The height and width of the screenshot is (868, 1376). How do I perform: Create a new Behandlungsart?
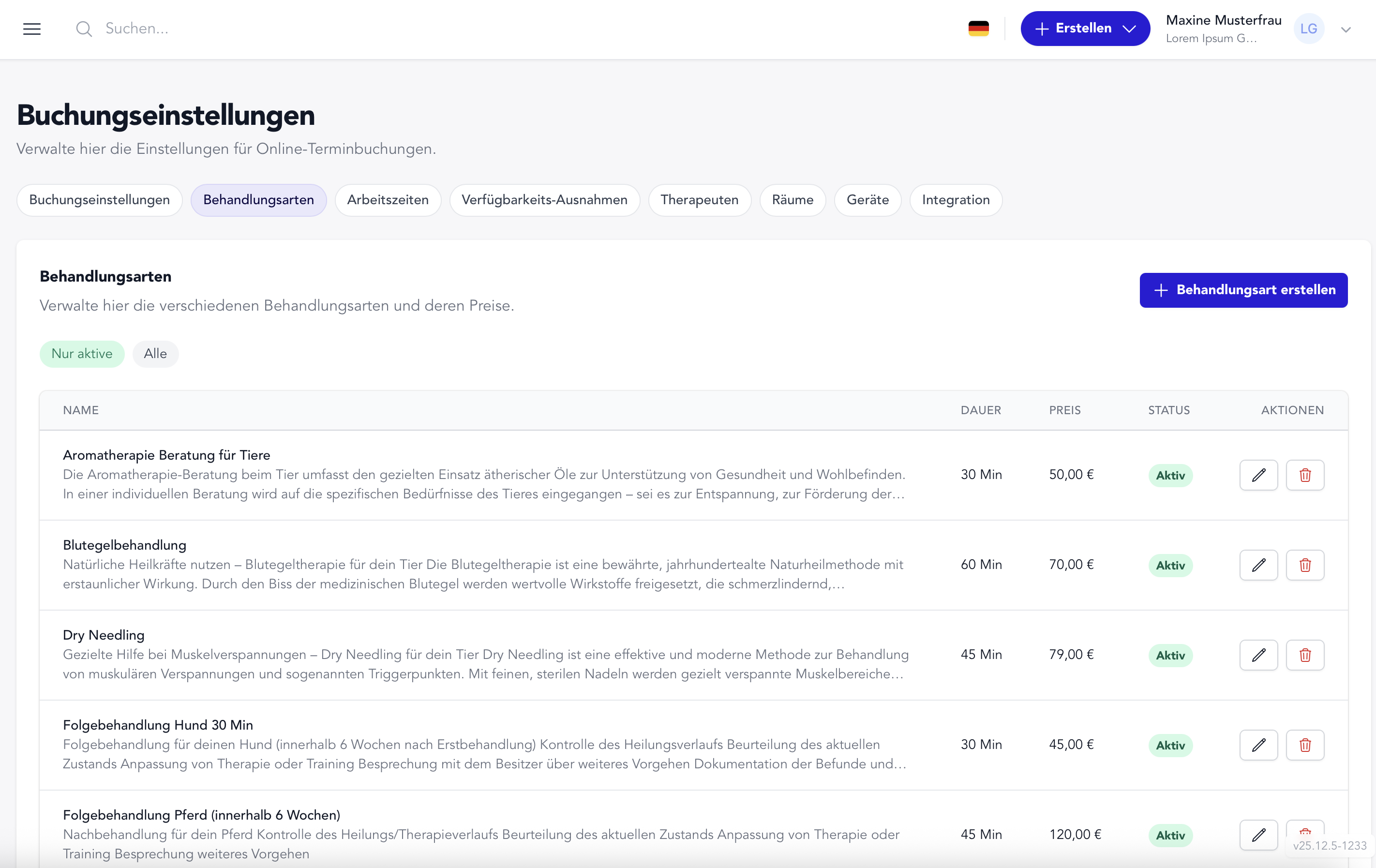click(1243, 290)
